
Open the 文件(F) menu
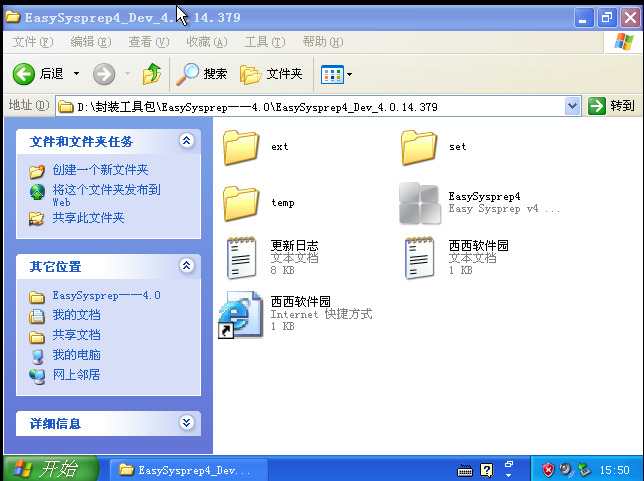(33, 42)
